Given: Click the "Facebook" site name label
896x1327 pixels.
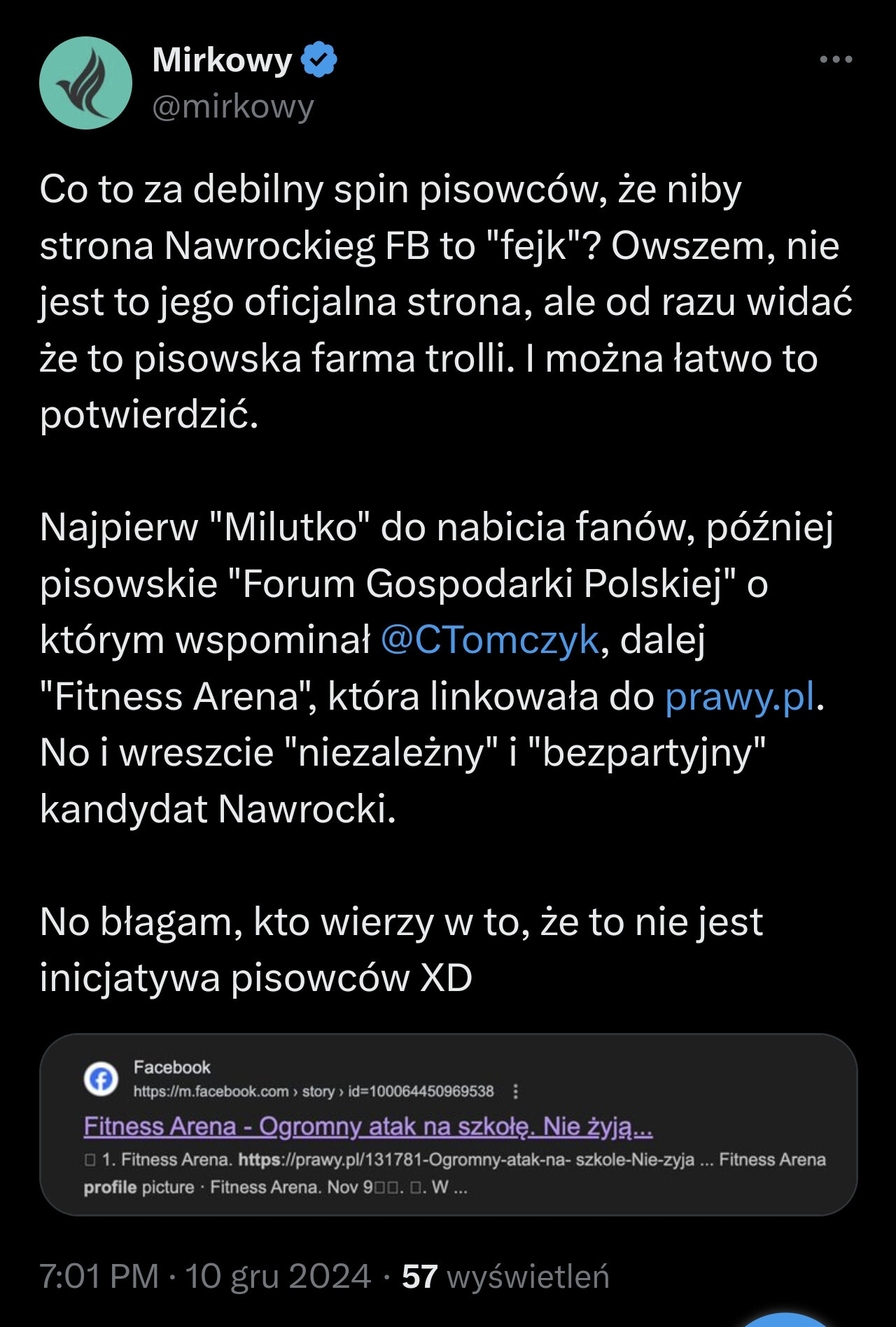Looking at the screenshot, I should (x=171, y=1067).
